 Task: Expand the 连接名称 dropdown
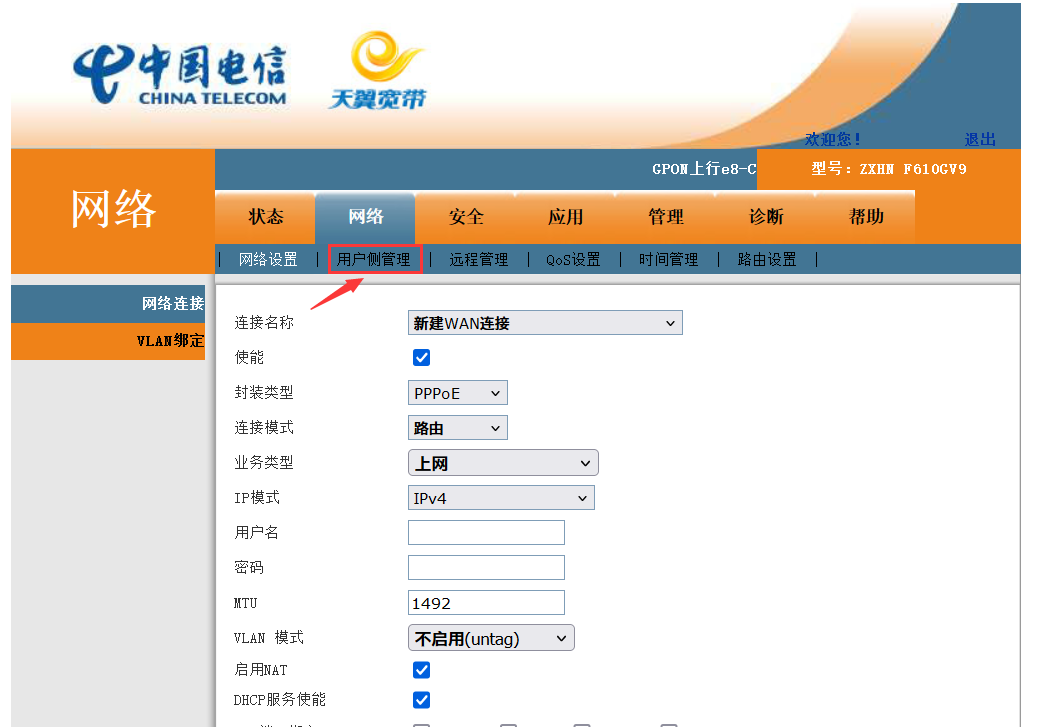[x=545, y=323]
